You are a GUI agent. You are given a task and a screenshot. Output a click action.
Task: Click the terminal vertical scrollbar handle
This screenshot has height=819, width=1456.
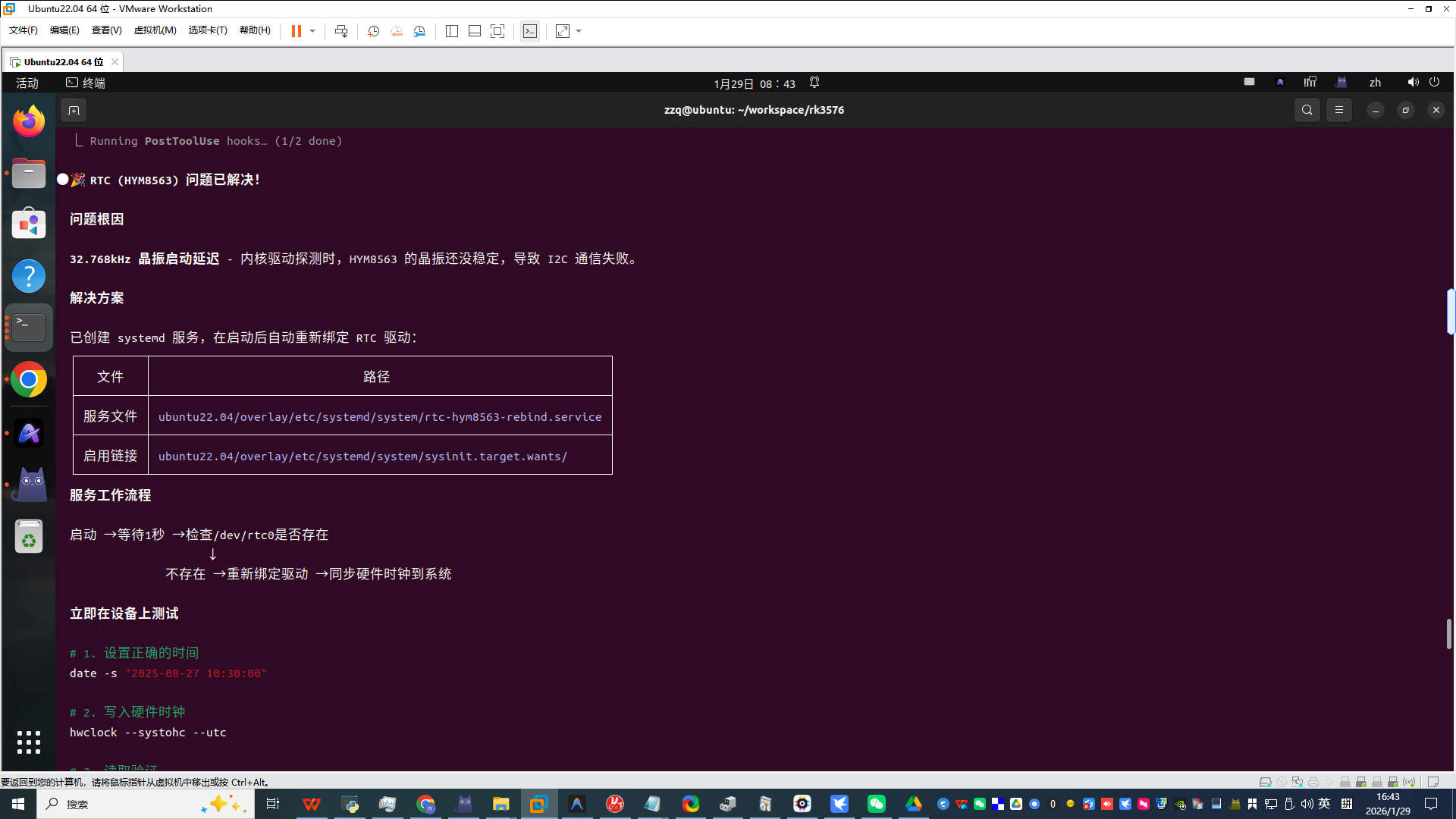[x=1449, y=634]
